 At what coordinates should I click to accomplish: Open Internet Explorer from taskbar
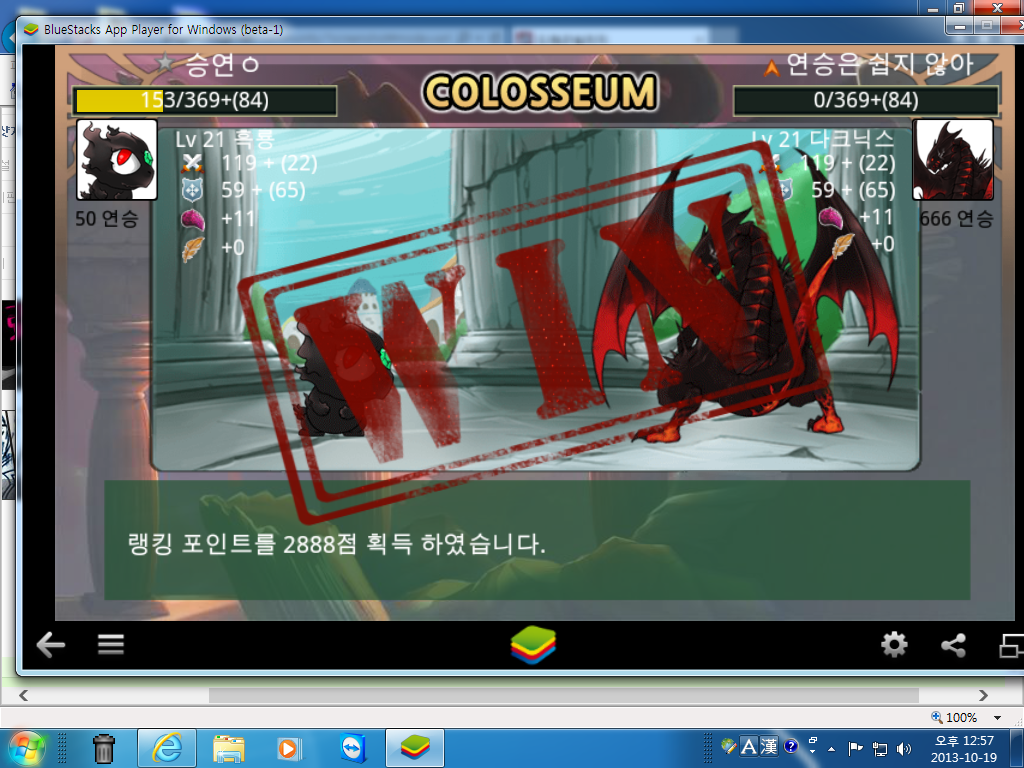(167, 748)
